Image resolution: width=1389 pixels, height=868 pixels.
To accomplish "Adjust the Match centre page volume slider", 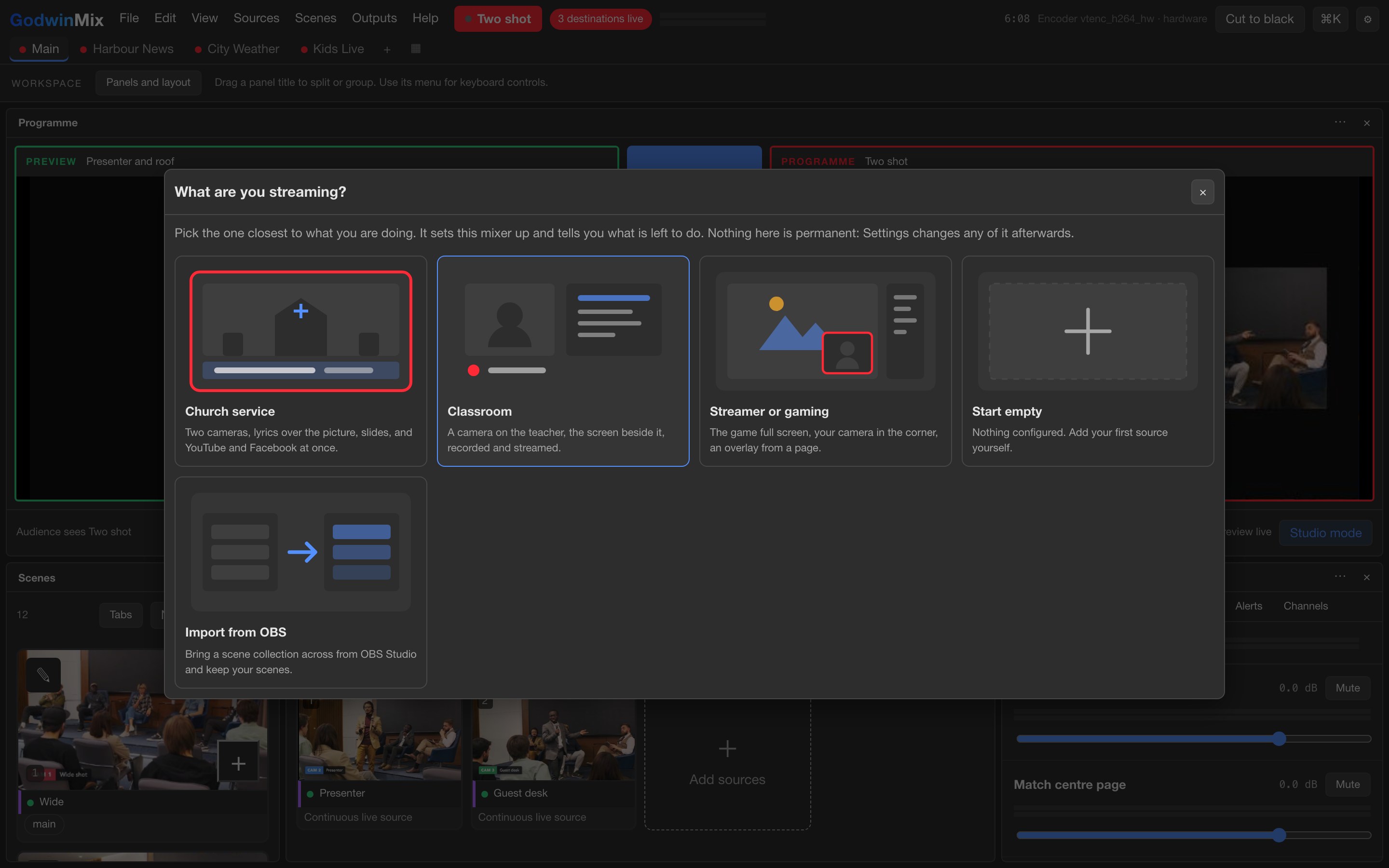I will coord(1193,835).
